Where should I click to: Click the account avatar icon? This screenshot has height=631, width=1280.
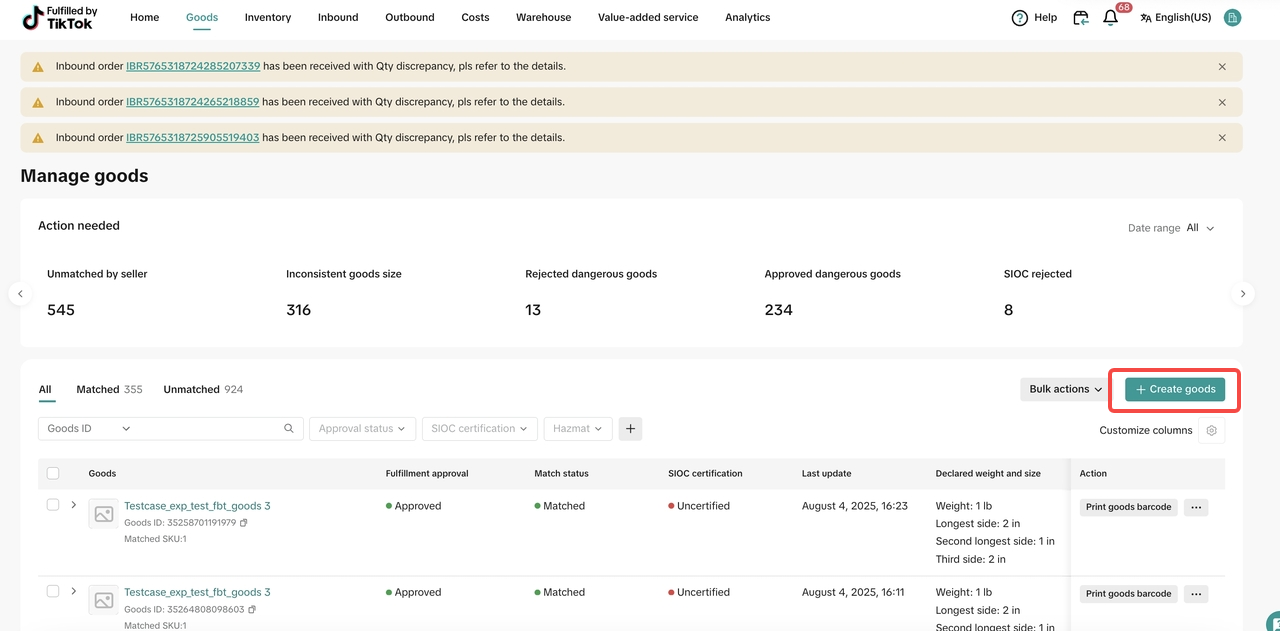tap(1232, 18)
